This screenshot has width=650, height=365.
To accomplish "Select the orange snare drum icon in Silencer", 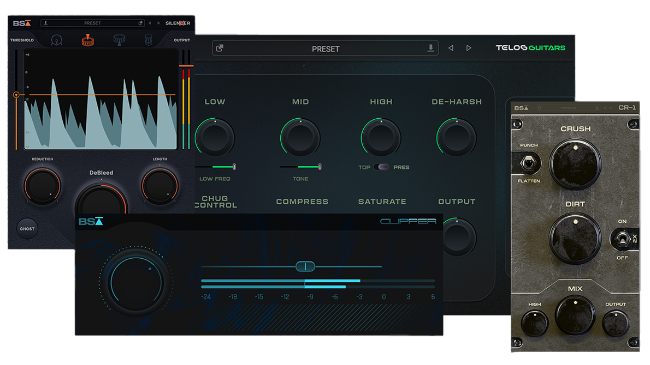I will pos(87,40).
